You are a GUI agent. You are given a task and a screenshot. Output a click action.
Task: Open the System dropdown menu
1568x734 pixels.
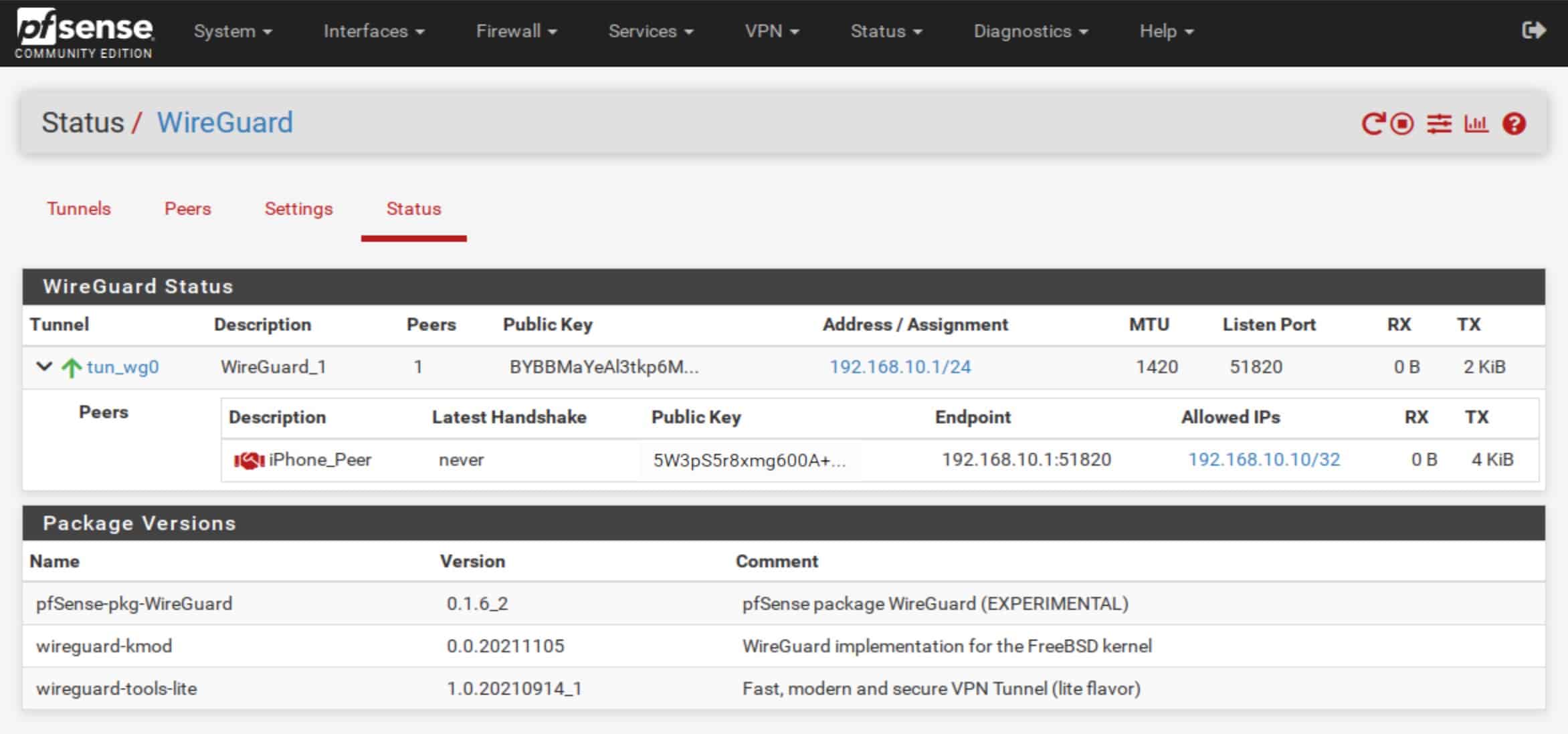[x=233, y=31]
